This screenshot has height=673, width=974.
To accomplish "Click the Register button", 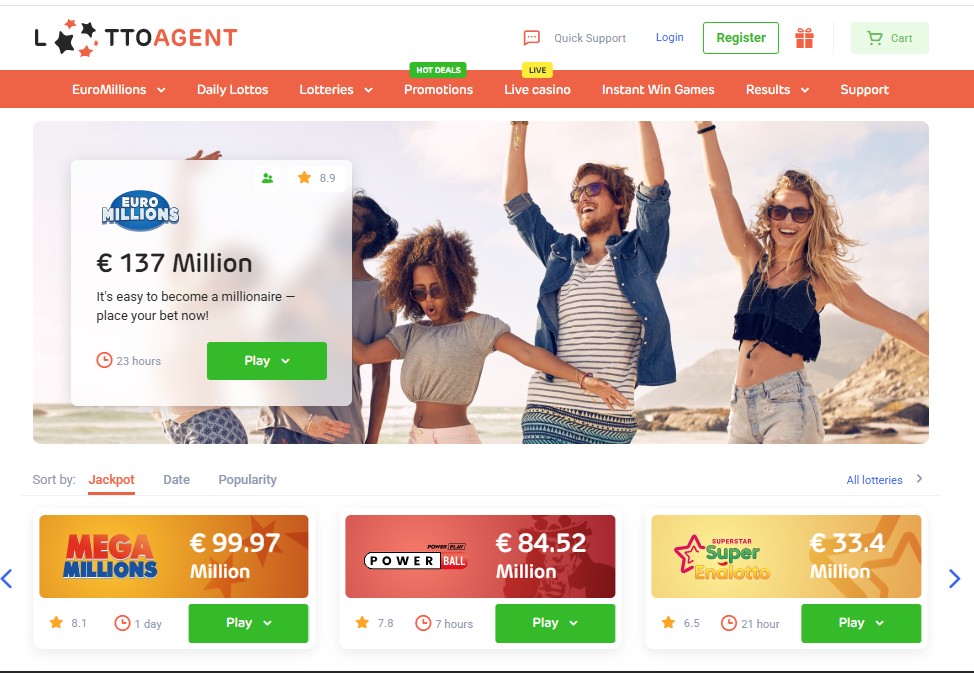I will pyautogui.click(x=740, y=38).
